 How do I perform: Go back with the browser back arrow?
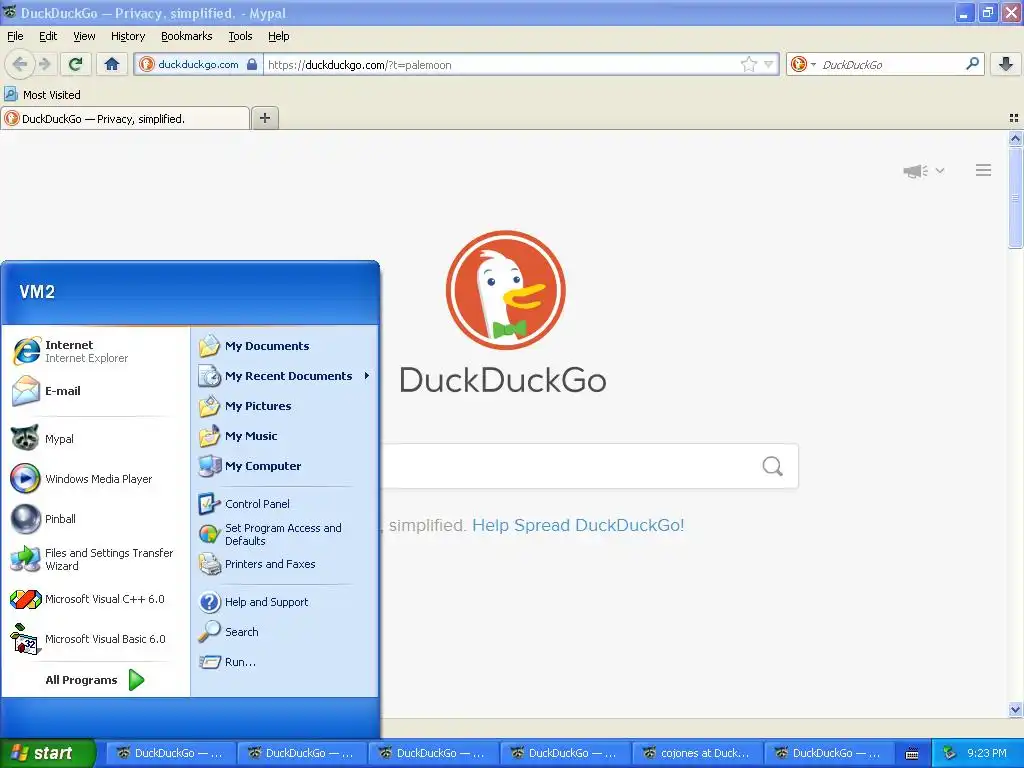tap(20, 64)
